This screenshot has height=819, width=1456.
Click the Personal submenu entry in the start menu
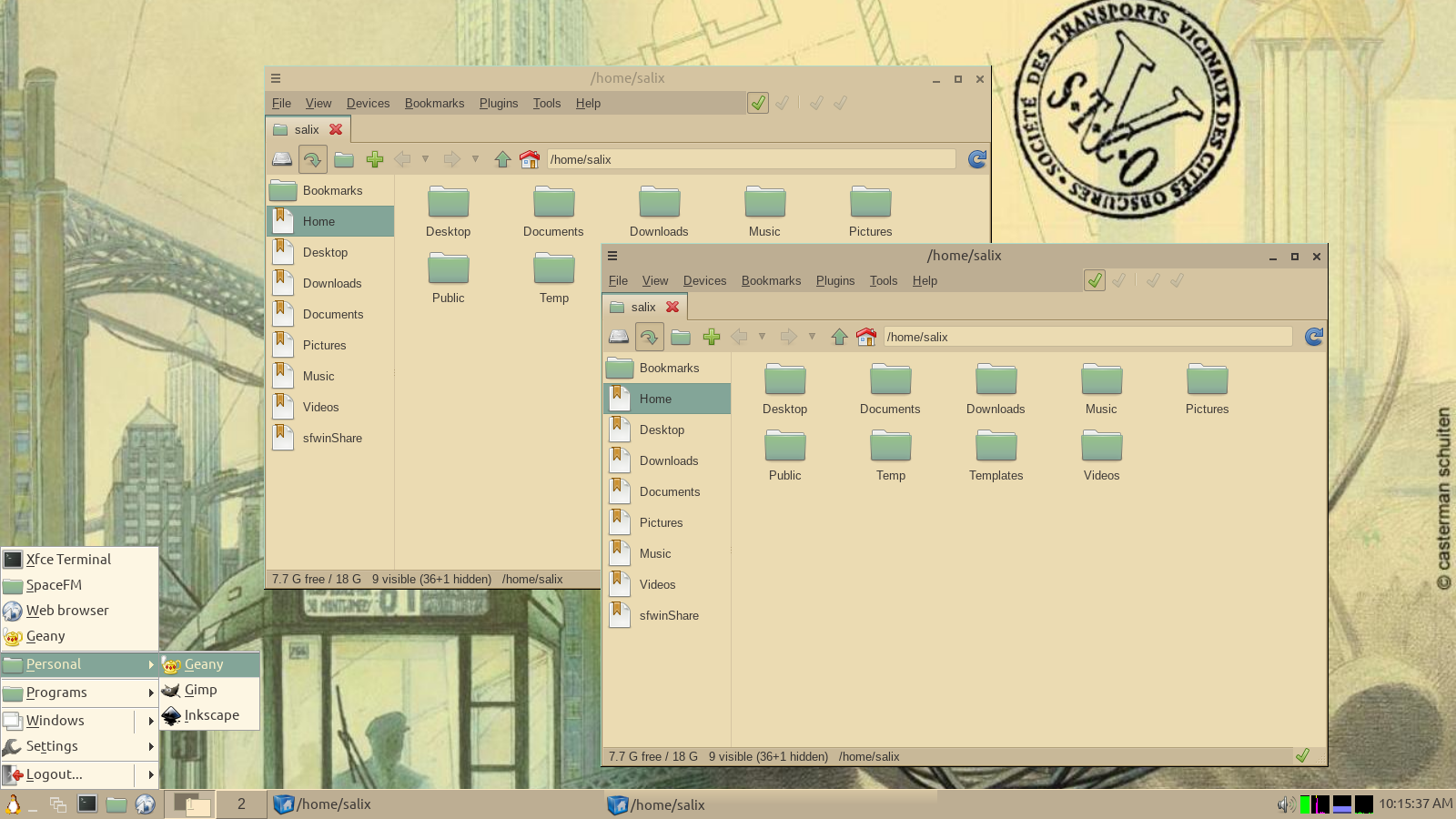[x=79, y=664]
